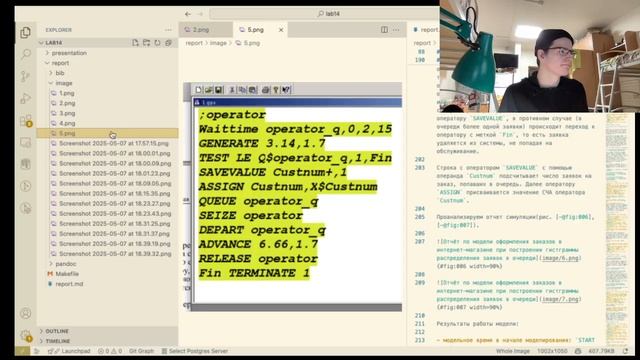Switch to the 2.png tab
The height and width of the screenshot is (360, 640).
pyautogui.click(x=206, y=30)
